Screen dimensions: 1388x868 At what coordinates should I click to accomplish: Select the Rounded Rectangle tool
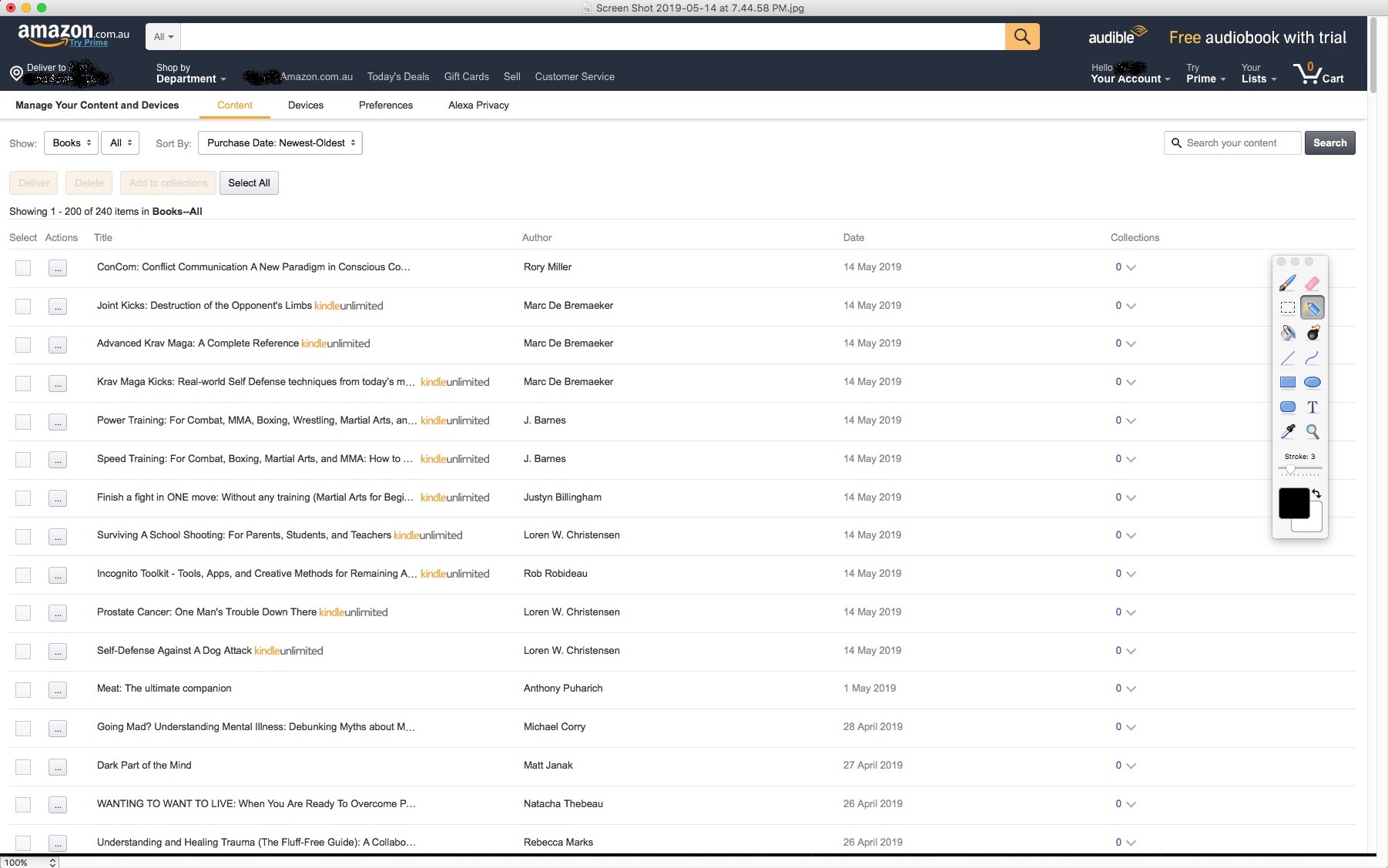coord(1288,407)
